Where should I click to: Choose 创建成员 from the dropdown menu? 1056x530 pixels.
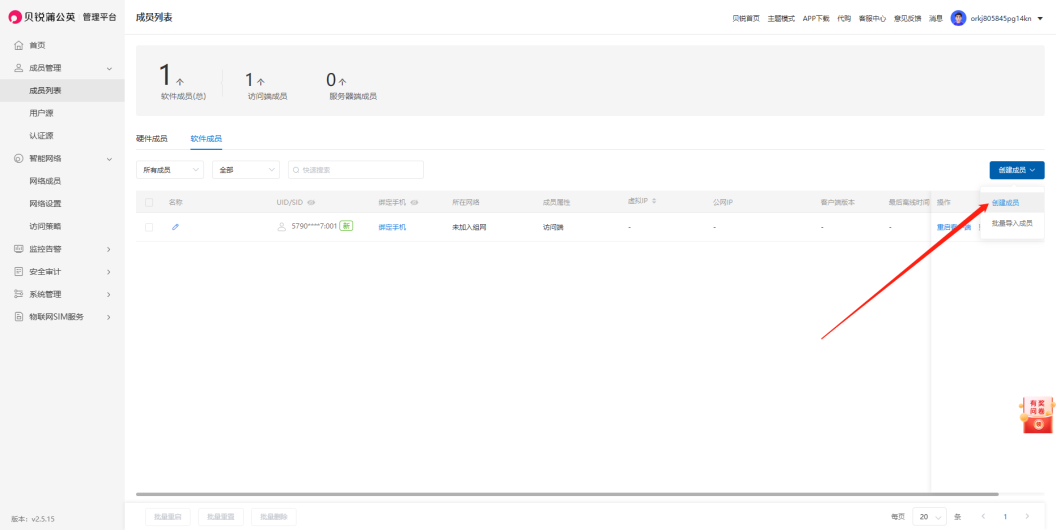1005,202
